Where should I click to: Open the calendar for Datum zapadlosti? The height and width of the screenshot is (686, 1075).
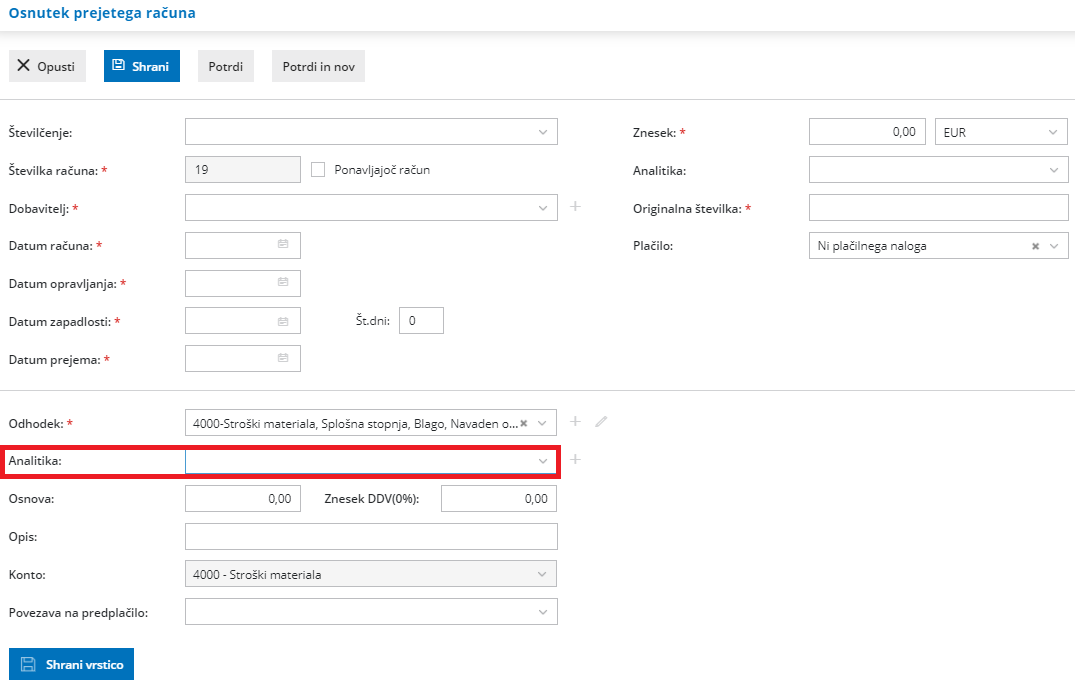tap(282, 321)
